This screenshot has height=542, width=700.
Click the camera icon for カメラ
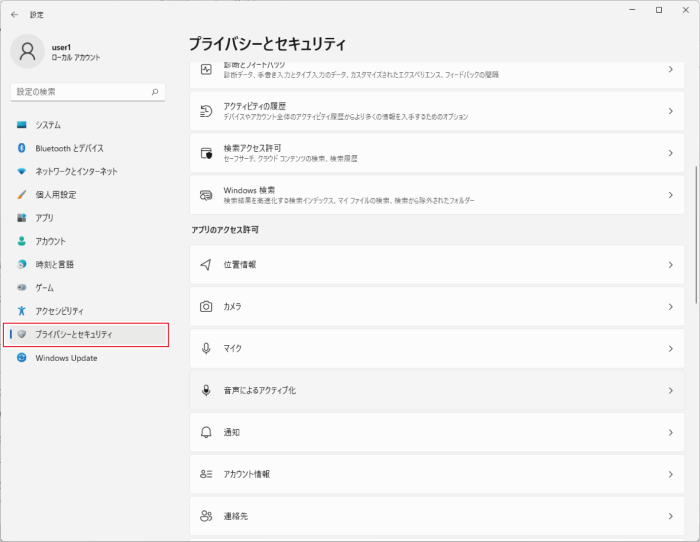(206, 307)
